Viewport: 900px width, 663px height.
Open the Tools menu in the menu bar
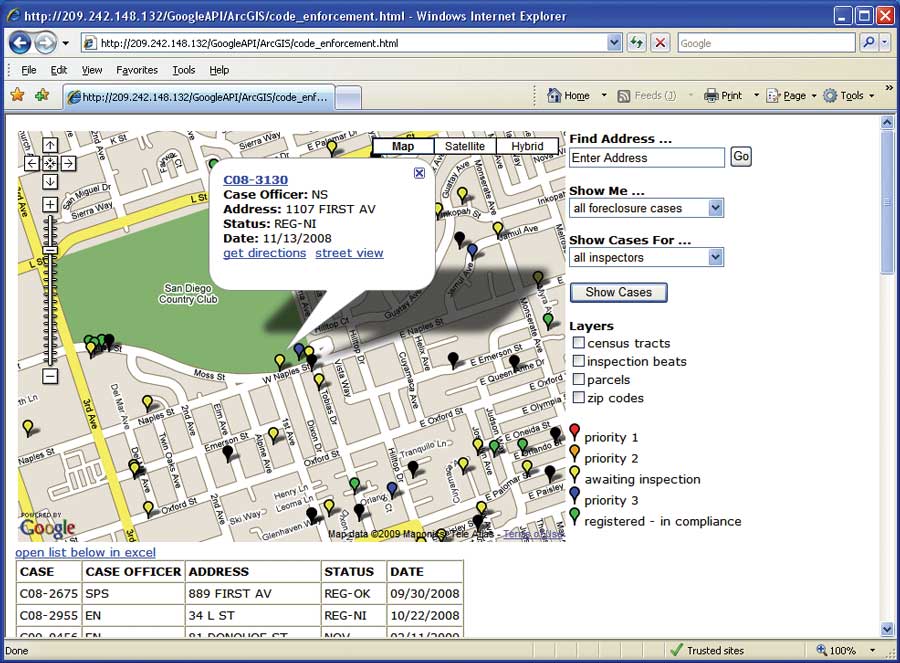tap(184, 70)
